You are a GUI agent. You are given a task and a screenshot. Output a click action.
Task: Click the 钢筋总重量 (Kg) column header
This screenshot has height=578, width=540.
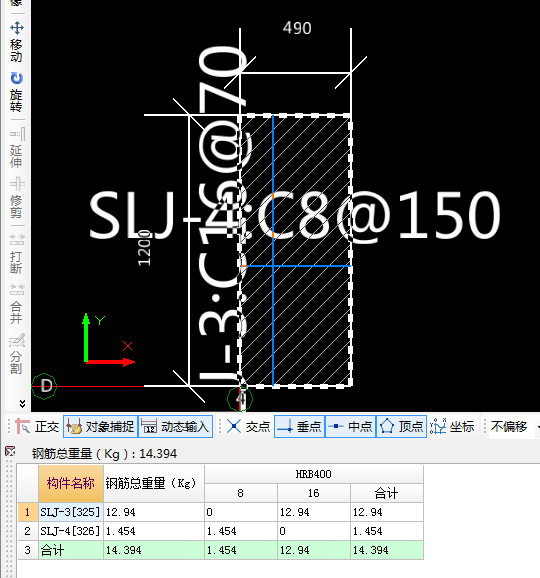point(154,483)
